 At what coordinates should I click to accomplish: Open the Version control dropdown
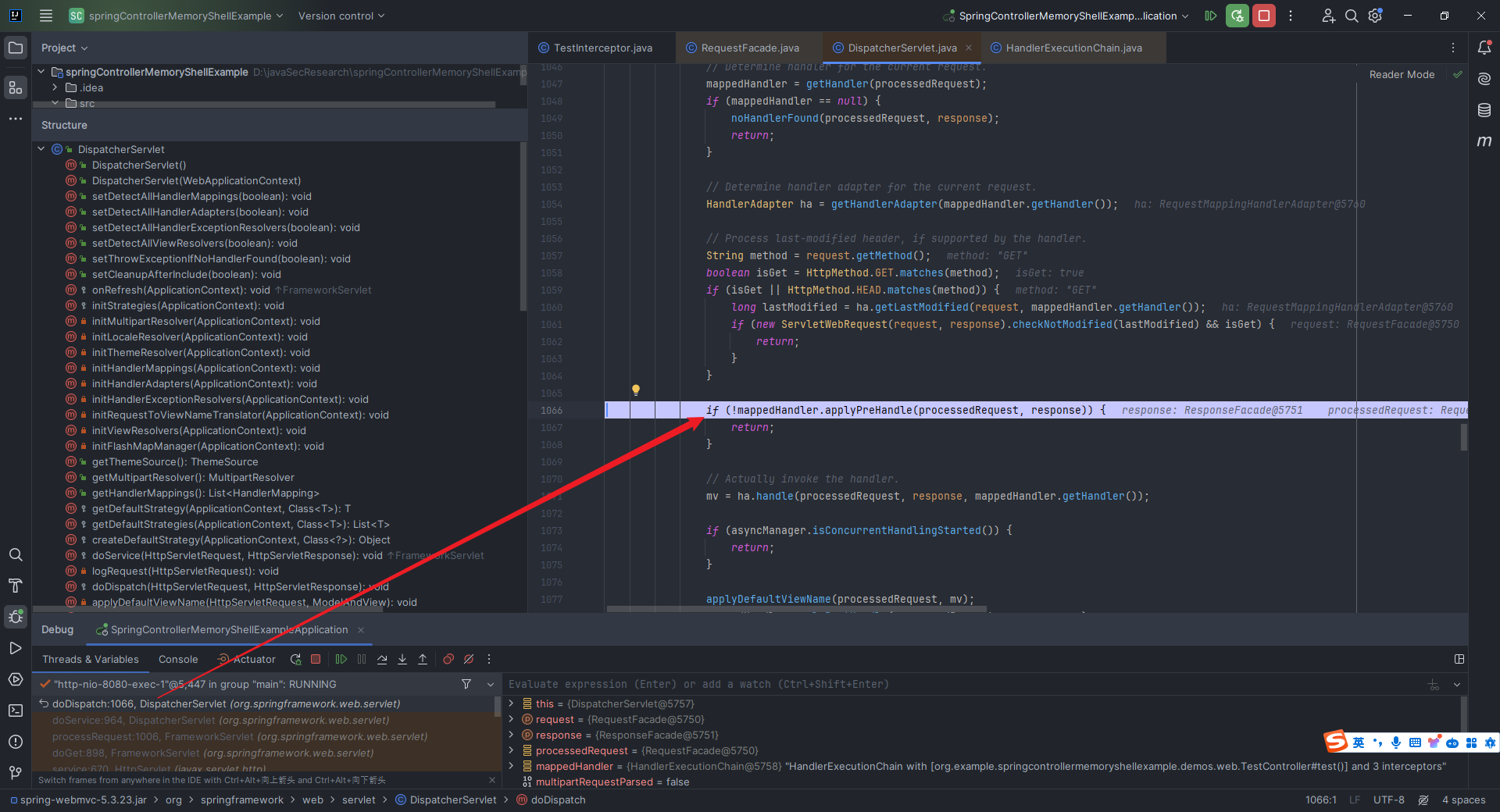(341, 16)
